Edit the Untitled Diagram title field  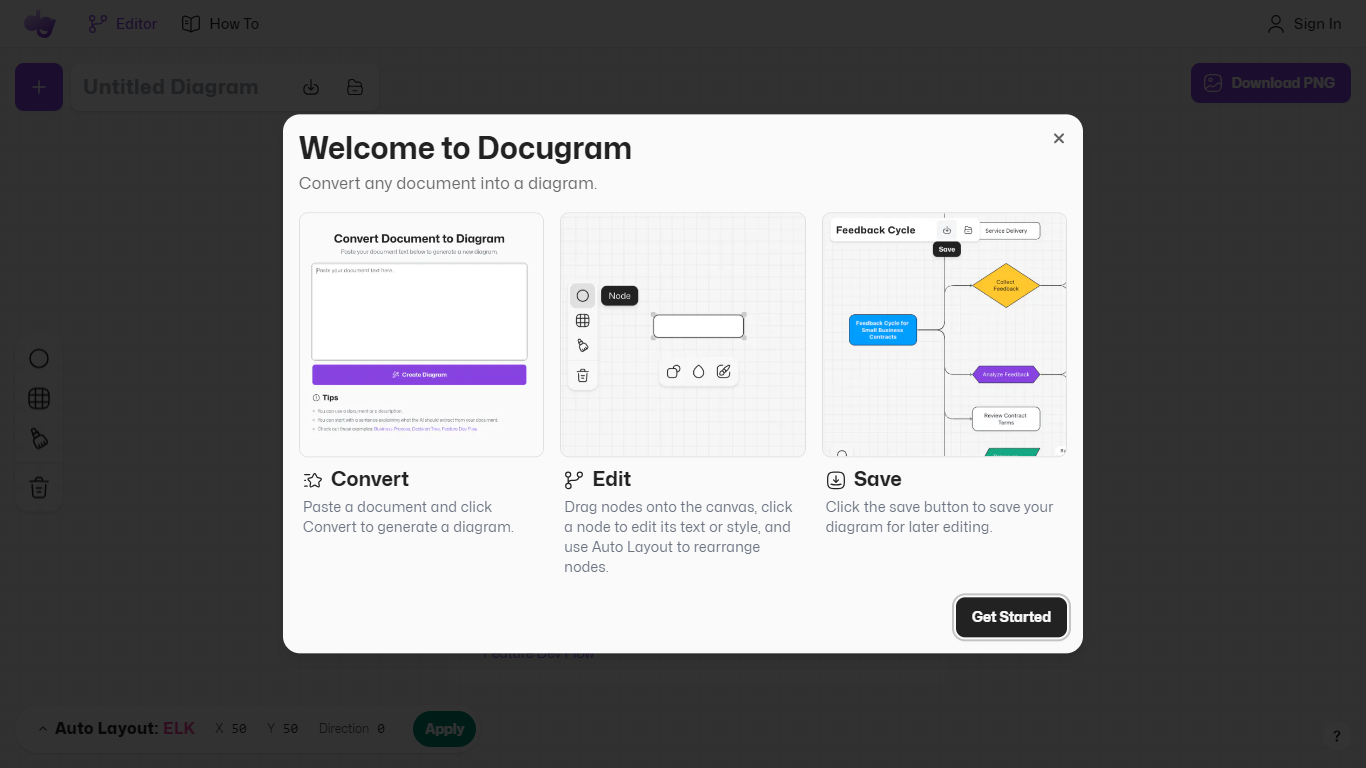coord(182,87)
